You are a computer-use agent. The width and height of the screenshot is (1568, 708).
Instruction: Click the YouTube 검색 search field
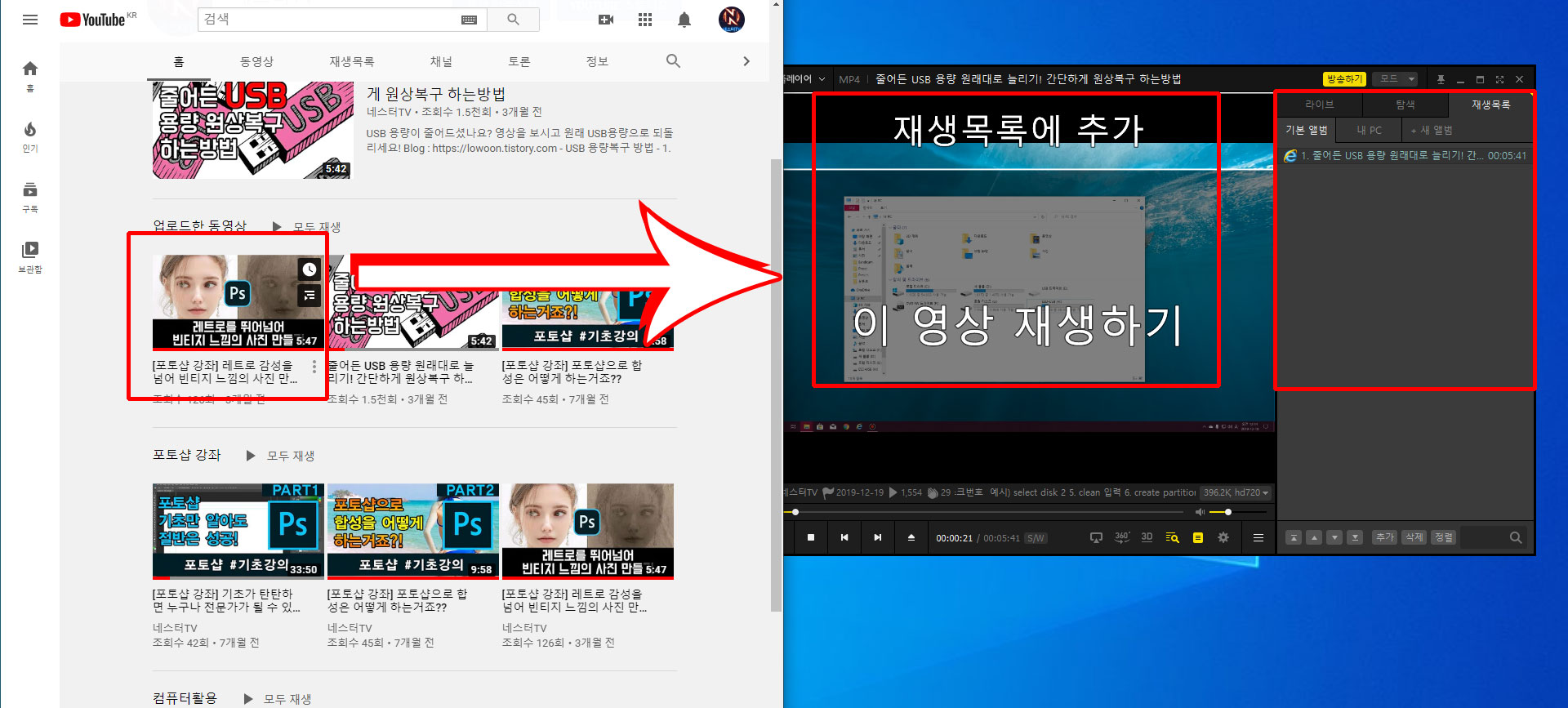[342, 20]
